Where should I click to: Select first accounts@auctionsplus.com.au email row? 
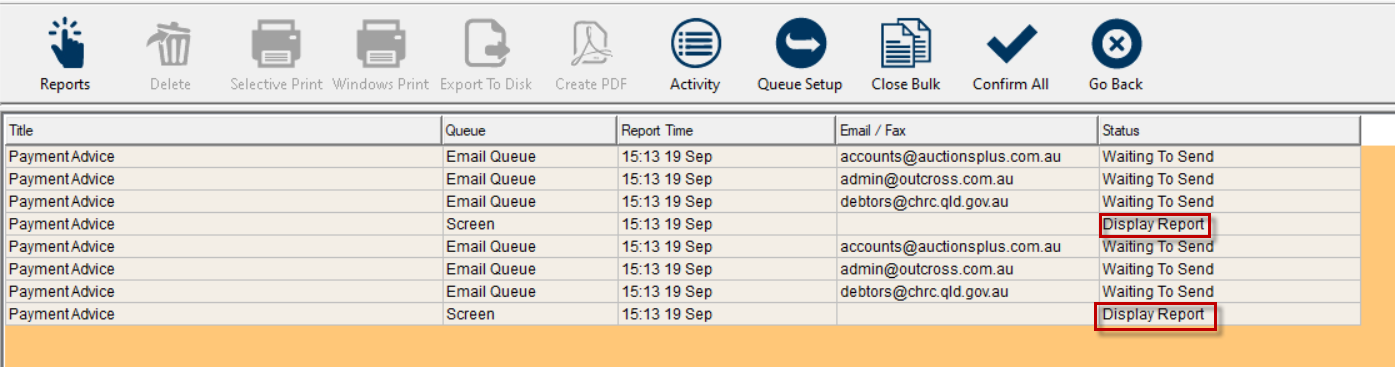pos(682,157)
